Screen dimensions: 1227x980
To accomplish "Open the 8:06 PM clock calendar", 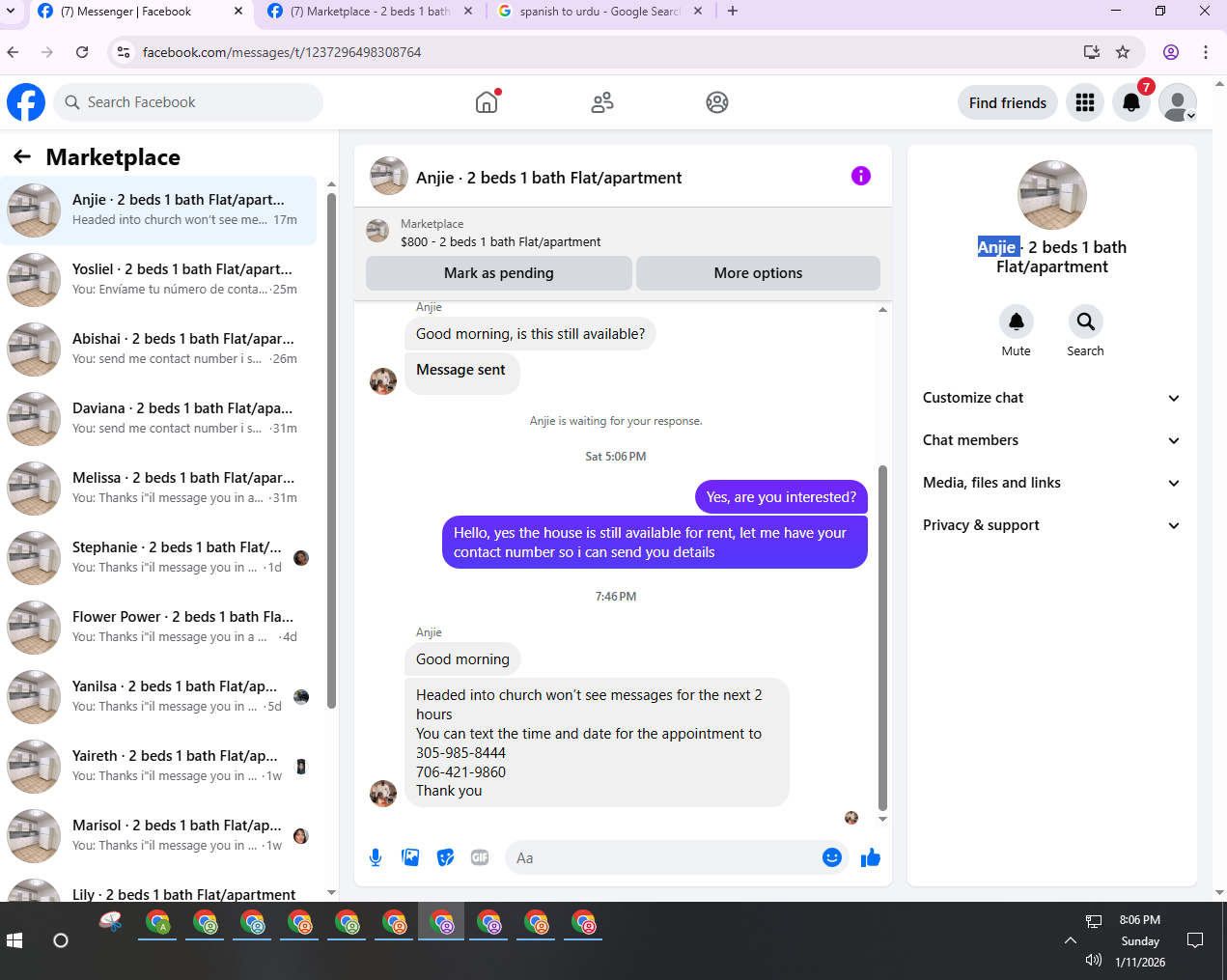I will pyautogui.click(x=1140, y=940).
